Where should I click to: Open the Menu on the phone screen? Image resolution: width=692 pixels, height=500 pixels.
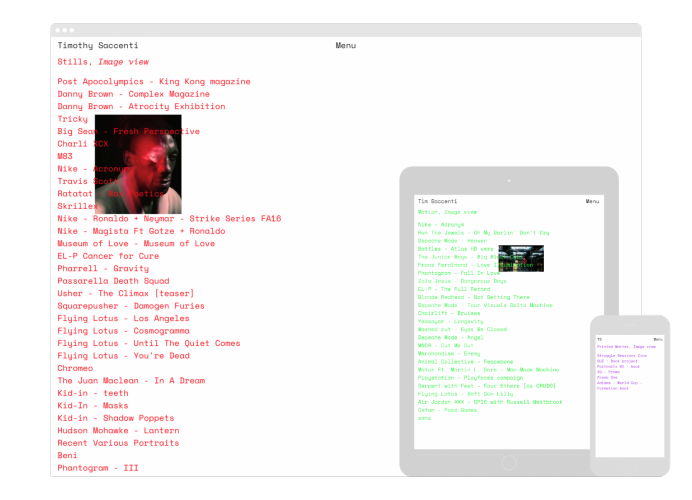658,339
